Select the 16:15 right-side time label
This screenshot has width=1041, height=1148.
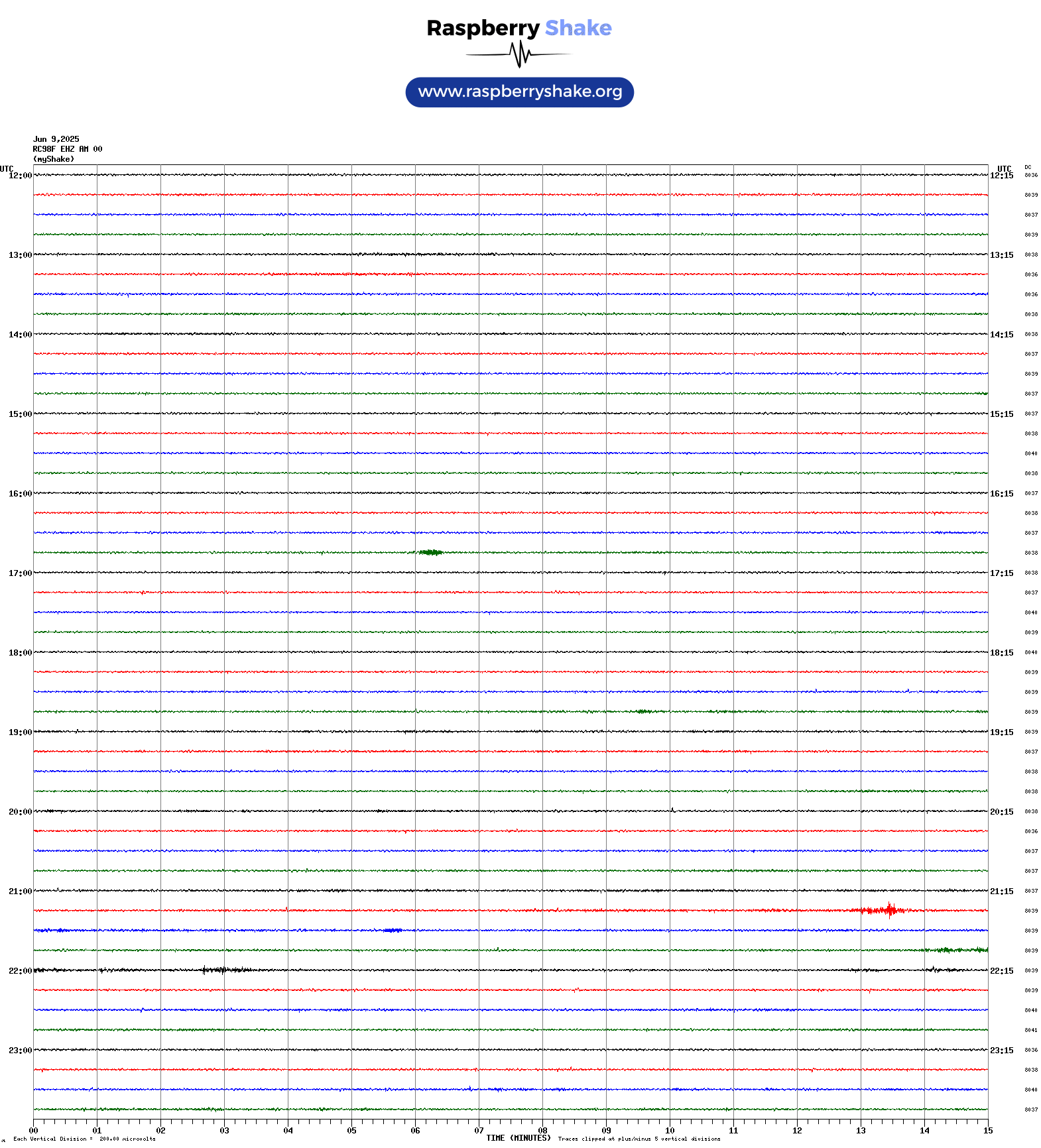(1002, 494)
